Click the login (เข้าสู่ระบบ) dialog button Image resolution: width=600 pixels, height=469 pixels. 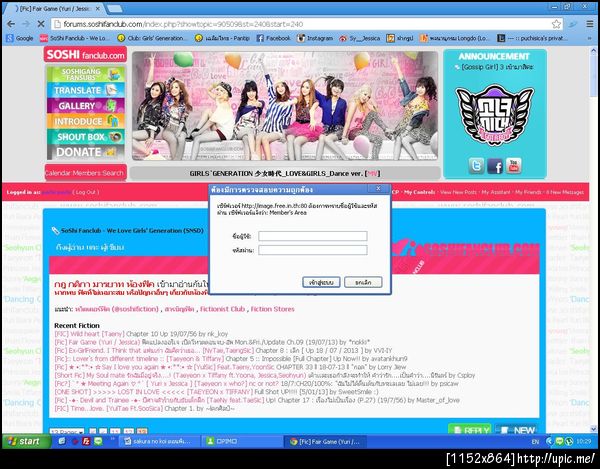click(x=321, y=282)
